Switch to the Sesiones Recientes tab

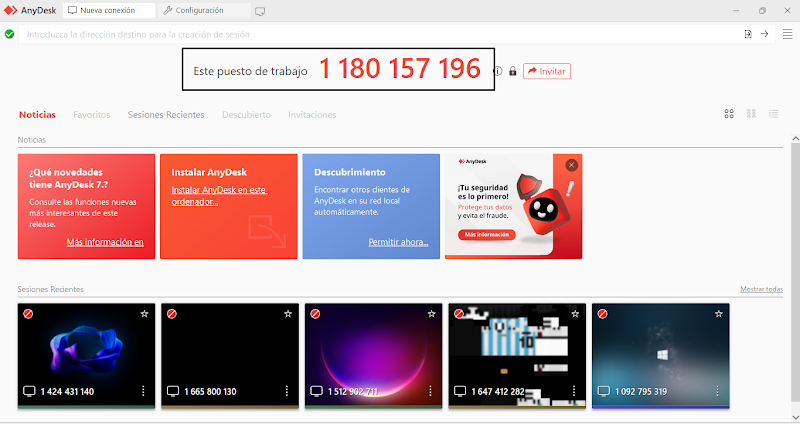pyautogui.click(x=166, y=115)
